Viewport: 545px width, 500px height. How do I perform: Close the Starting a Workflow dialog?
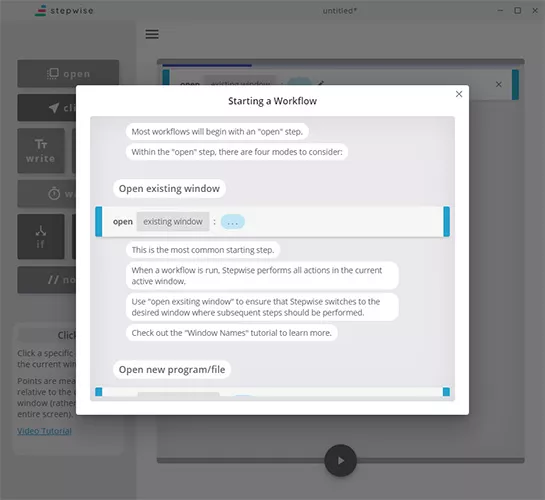pos(459,94)
